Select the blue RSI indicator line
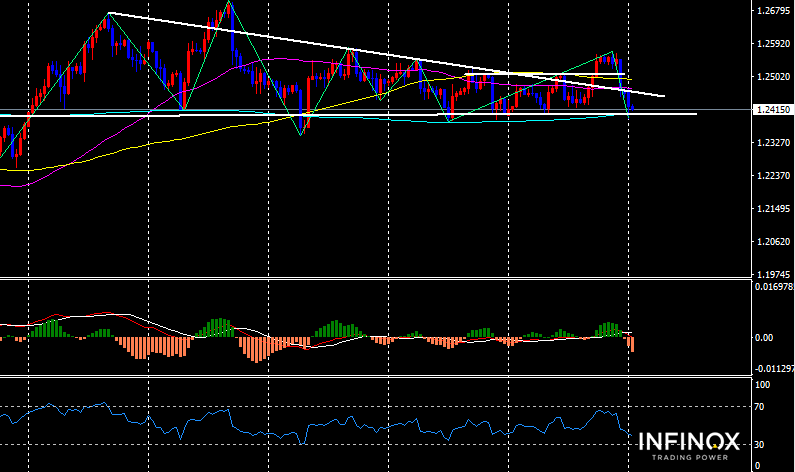 point(315,423)
